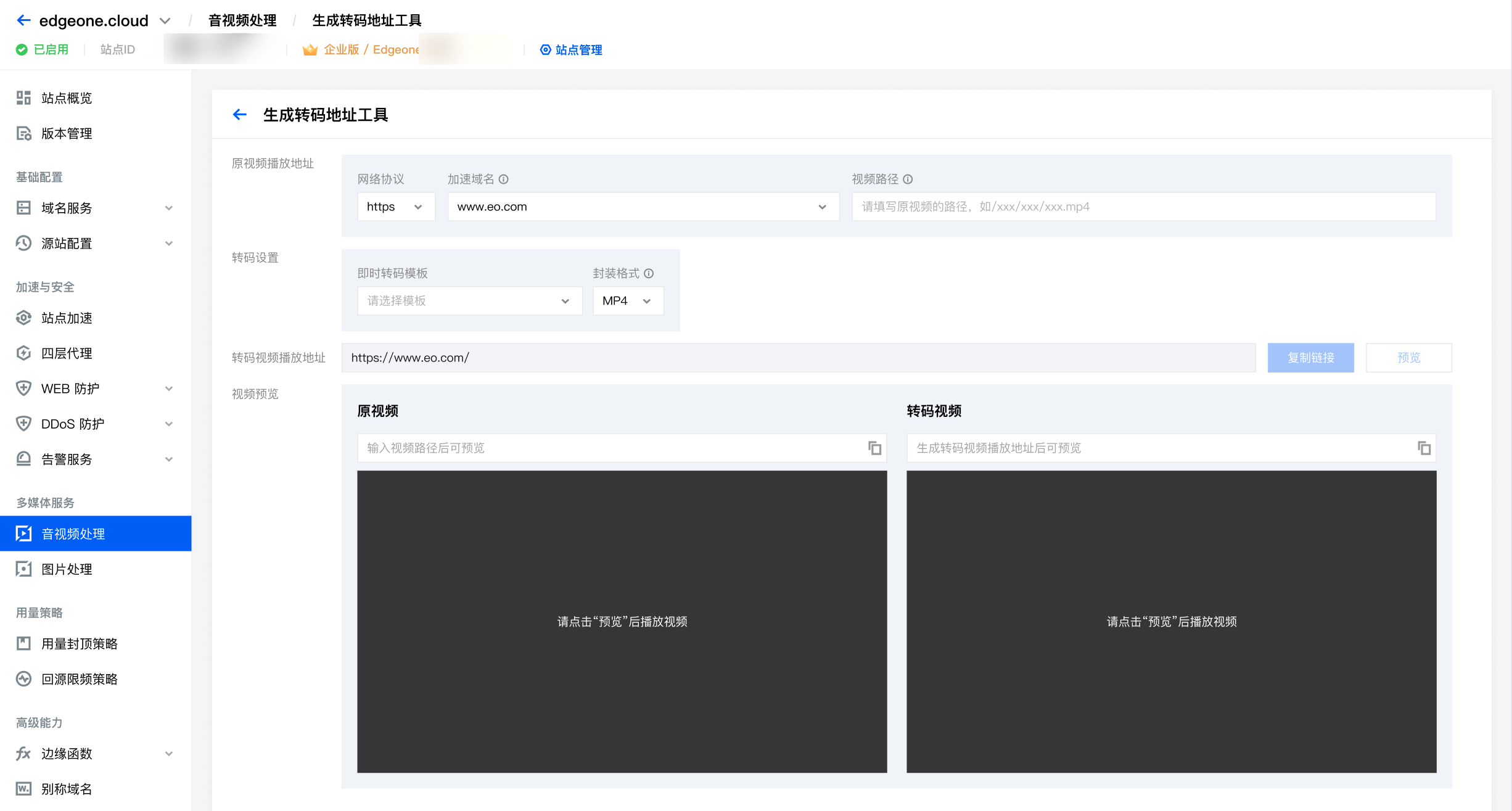Click the copy icon in 原视频 field
The width and height of the screenshot is (1512, 811).
(874, 448)
